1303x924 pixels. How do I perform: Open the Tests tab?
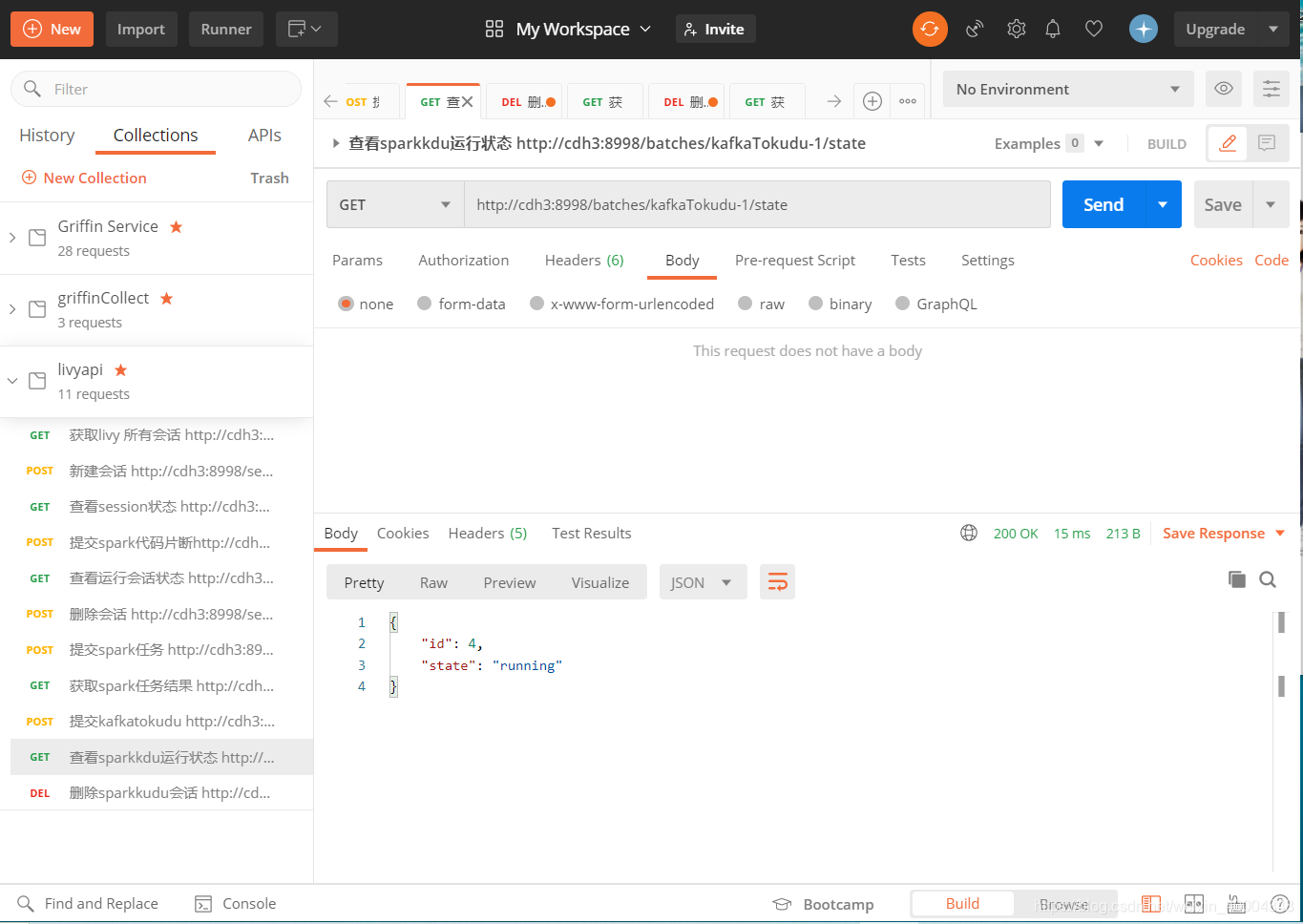point(908,260)
